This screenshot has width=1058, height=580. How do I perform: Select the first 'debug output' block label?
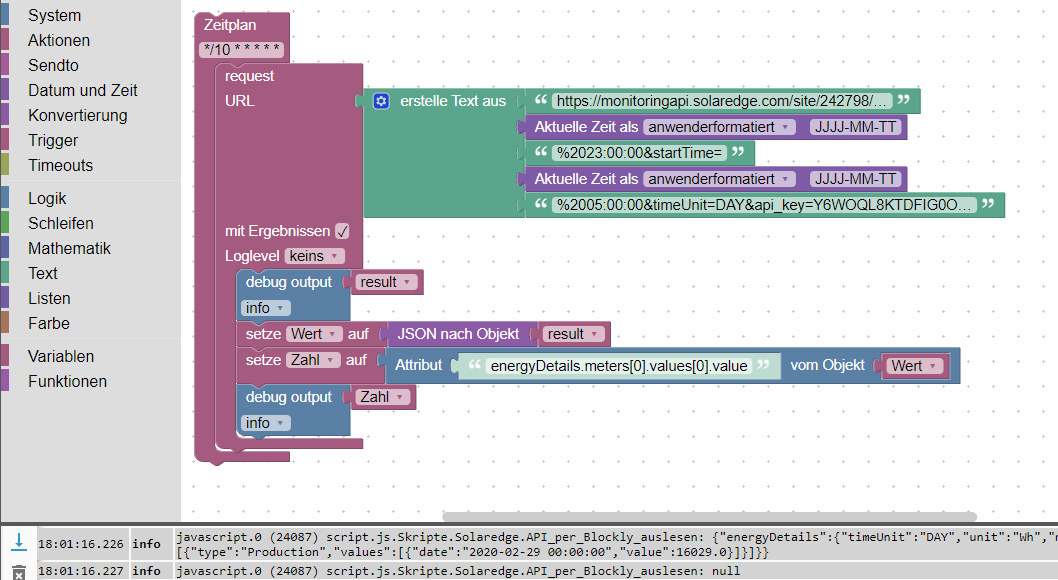pyautogui.click(x=289, y=282)
